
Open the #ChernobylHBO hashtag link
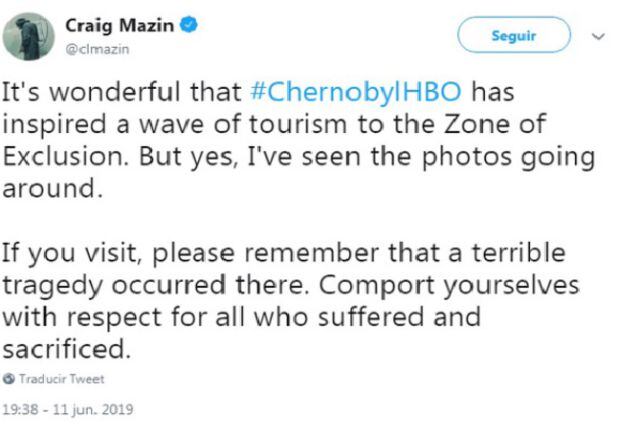(356, 92)
